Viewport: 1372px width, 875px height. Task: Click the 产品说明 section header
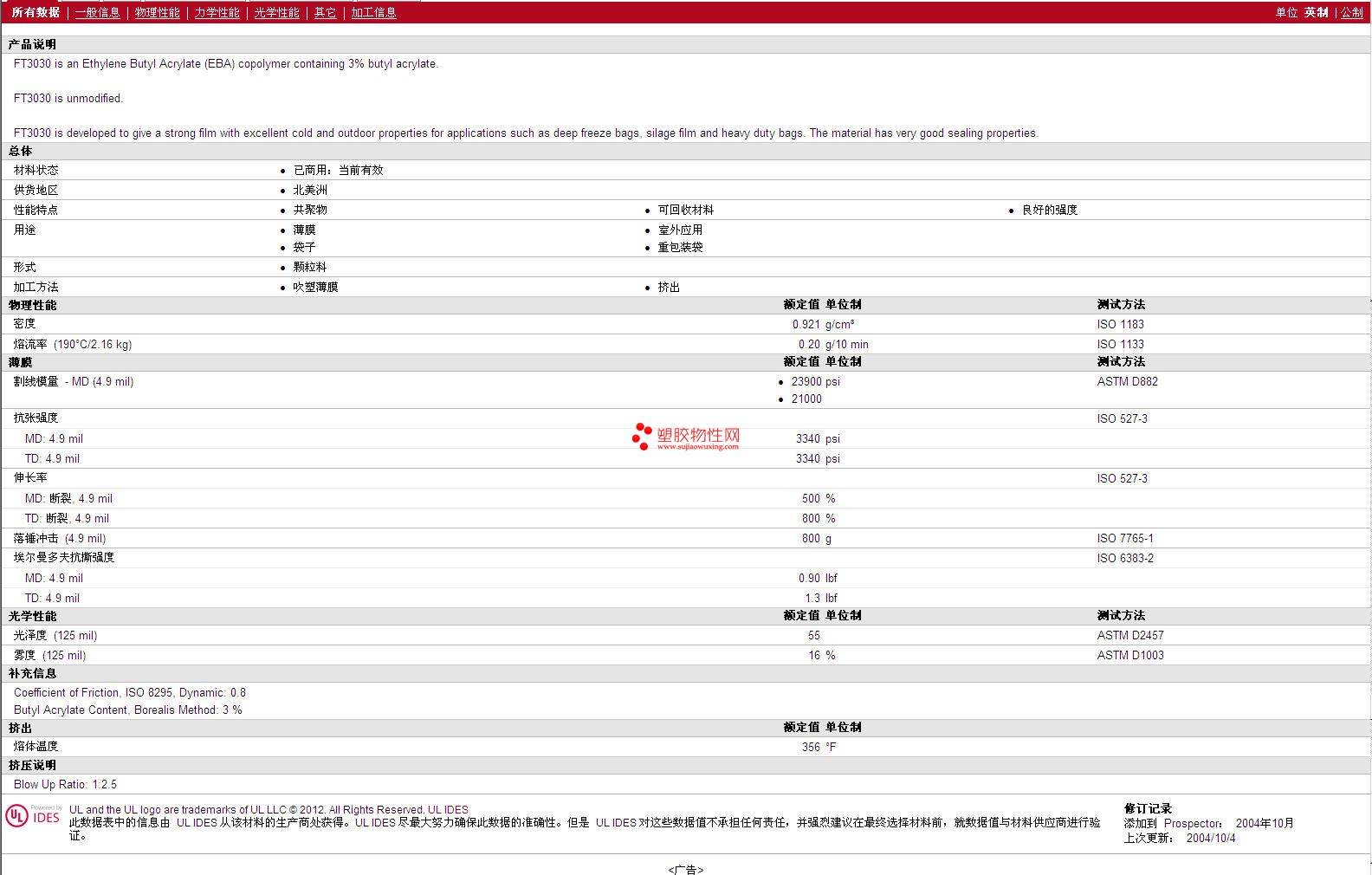(x=32, y=44)
